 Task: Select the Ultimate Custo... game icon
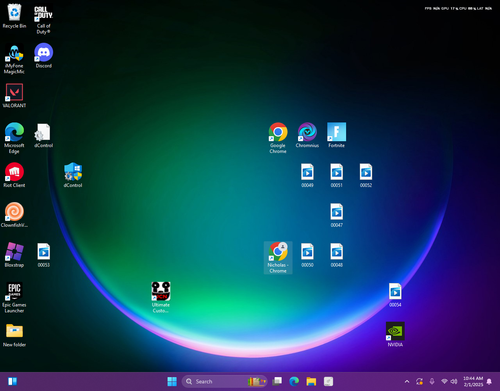tap(161, 297)
